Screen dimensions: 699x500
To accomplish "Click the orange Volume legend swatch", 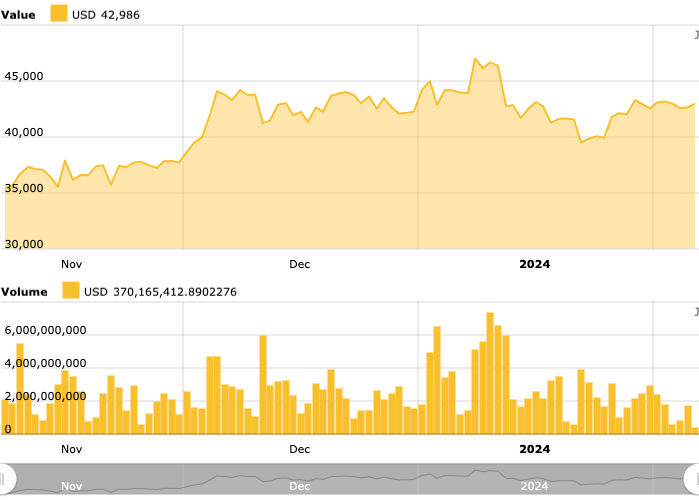I will click(x=71, y=290).
